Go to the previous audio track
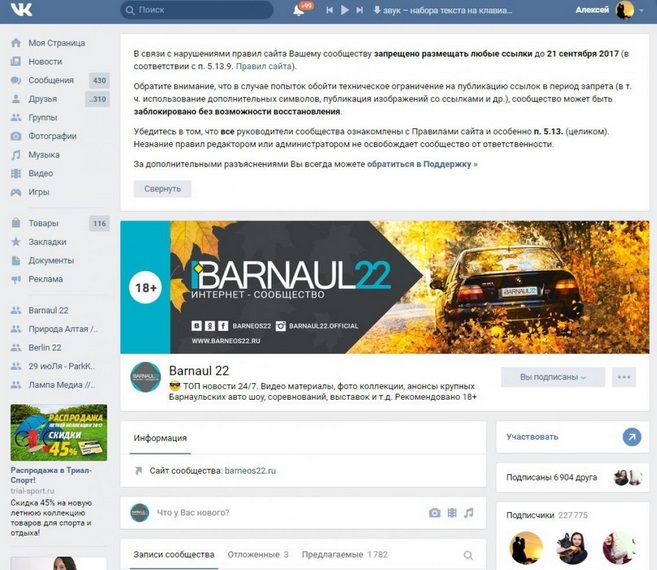This screenshot has width=657, height=570. click(329, 10)
